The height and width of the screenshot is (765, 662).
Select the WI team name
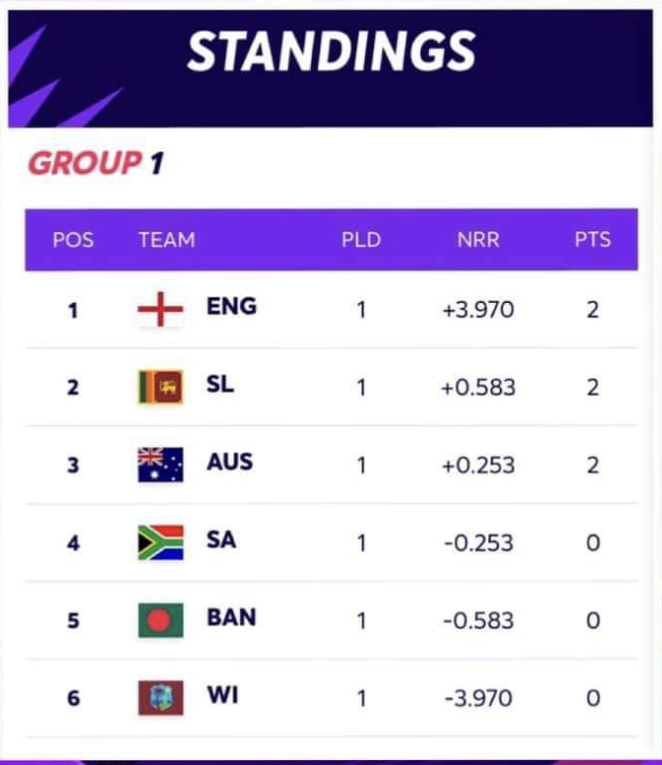pos(223,695)
